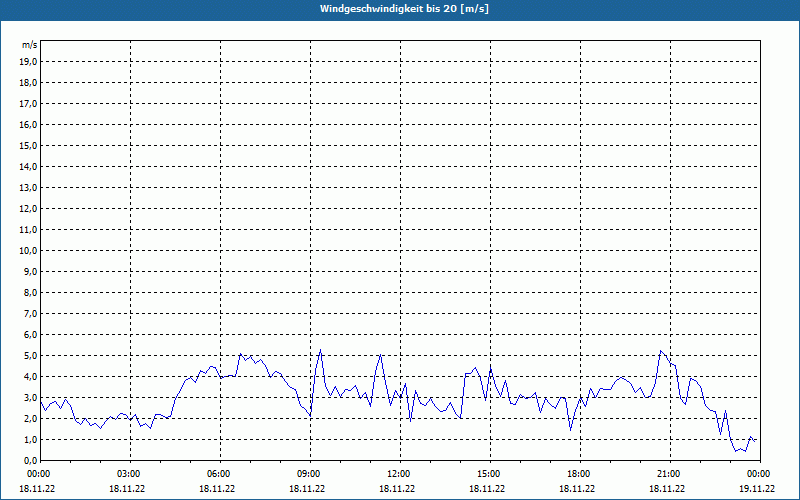This screenshot has height=500, width=800.
Task: Click the 17,0 y-axis value
Action: 29,104
